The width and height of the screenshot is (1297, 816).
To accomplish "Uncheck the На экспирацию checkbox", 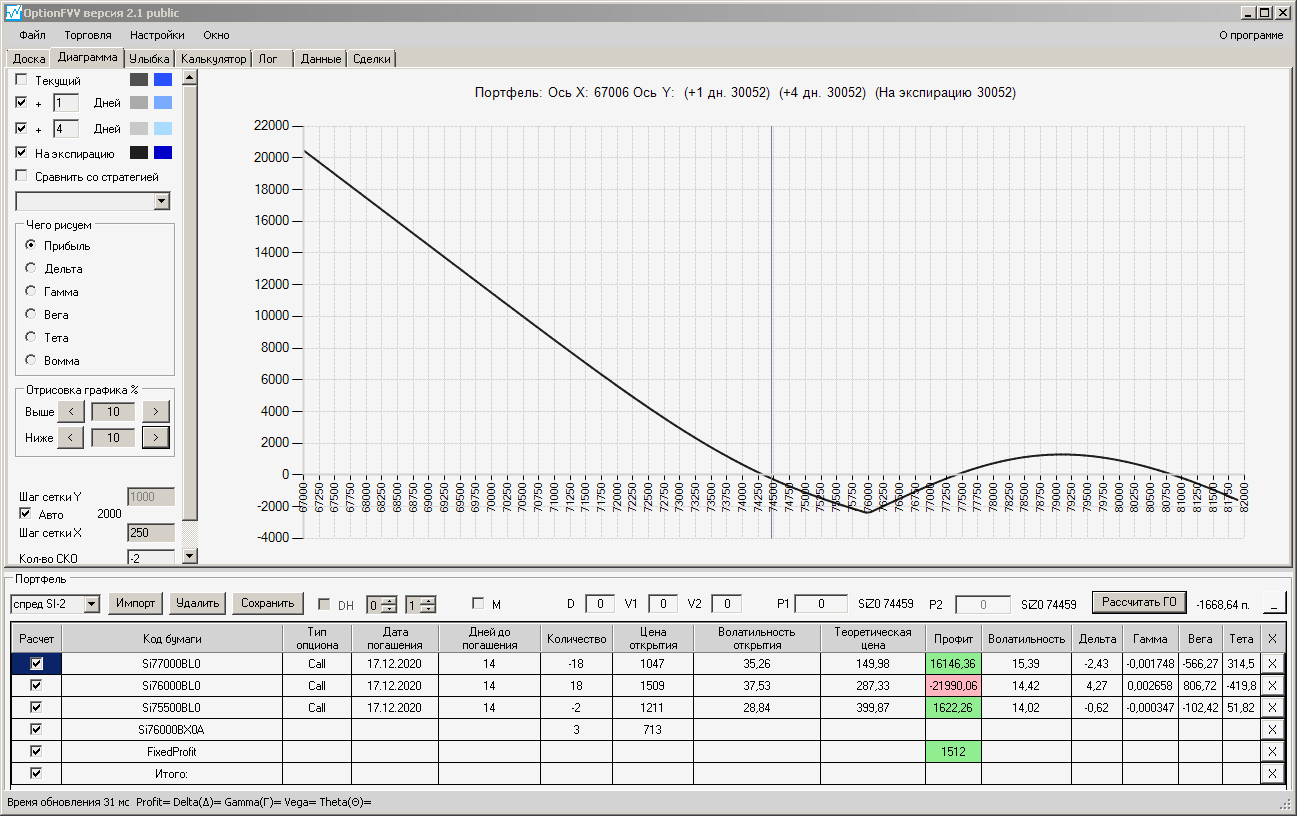I will click(22, 153).
